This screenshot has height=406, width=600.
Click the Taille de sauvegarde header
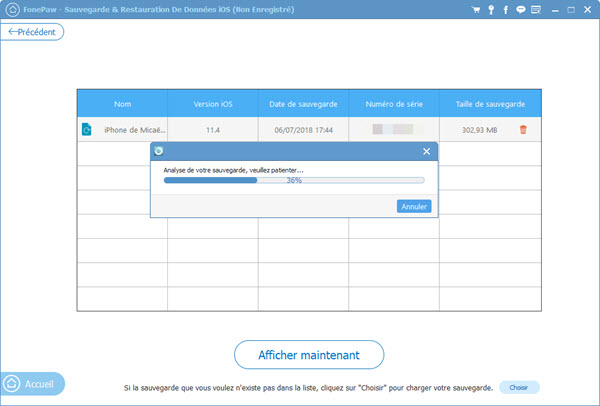click(484, 104)
